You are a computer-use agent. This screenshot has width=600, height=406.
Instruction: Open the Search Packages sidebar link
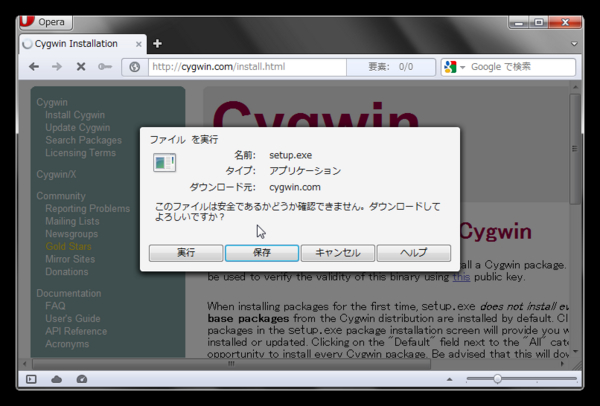(83, 140)
